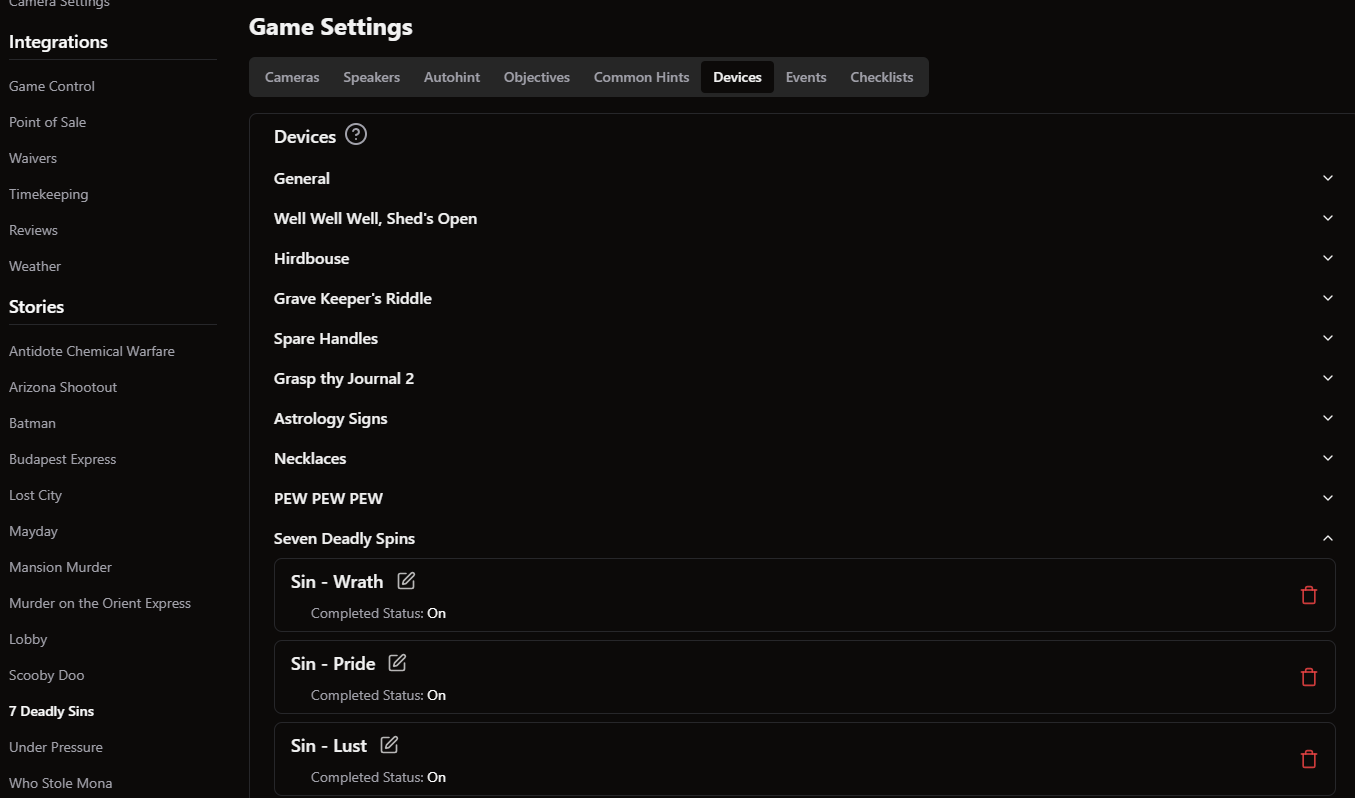This screenshot has height=798, width=1355.
Task: Open the Scooby Doo story
Action: coord(46,675)
